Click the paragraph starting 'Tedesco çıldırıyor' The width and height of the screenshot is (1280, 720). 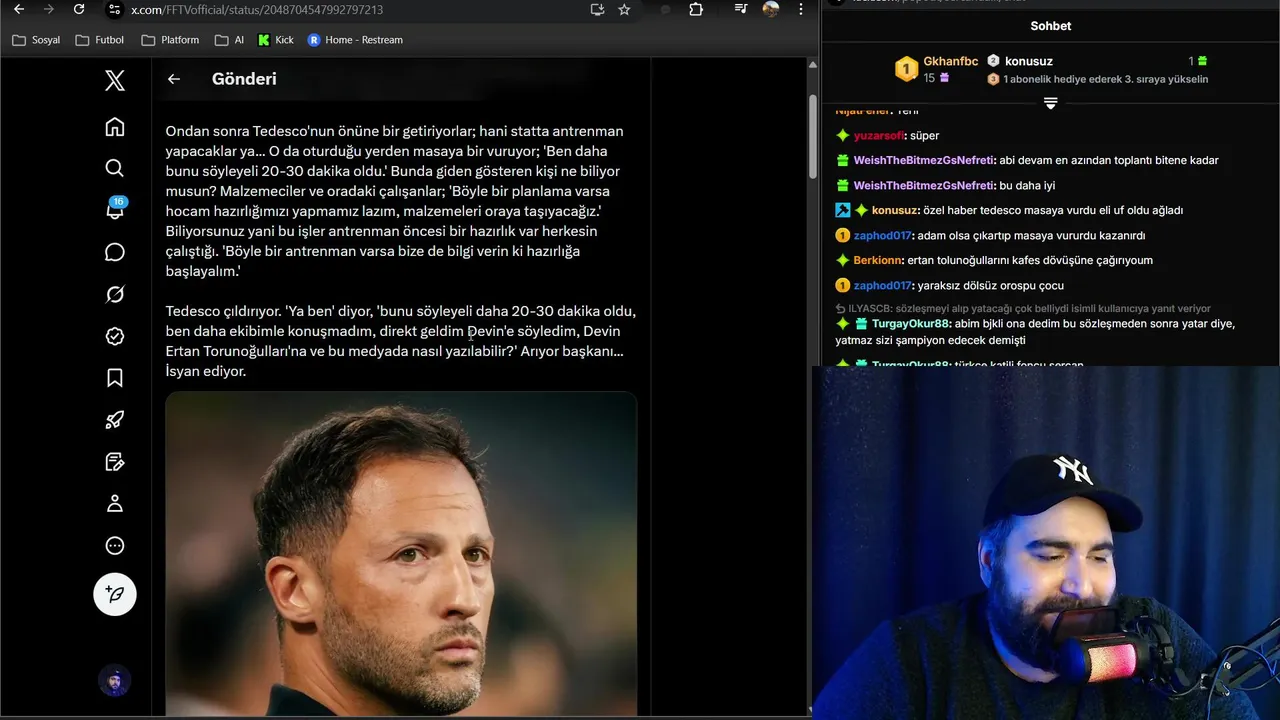coord(400,341)
